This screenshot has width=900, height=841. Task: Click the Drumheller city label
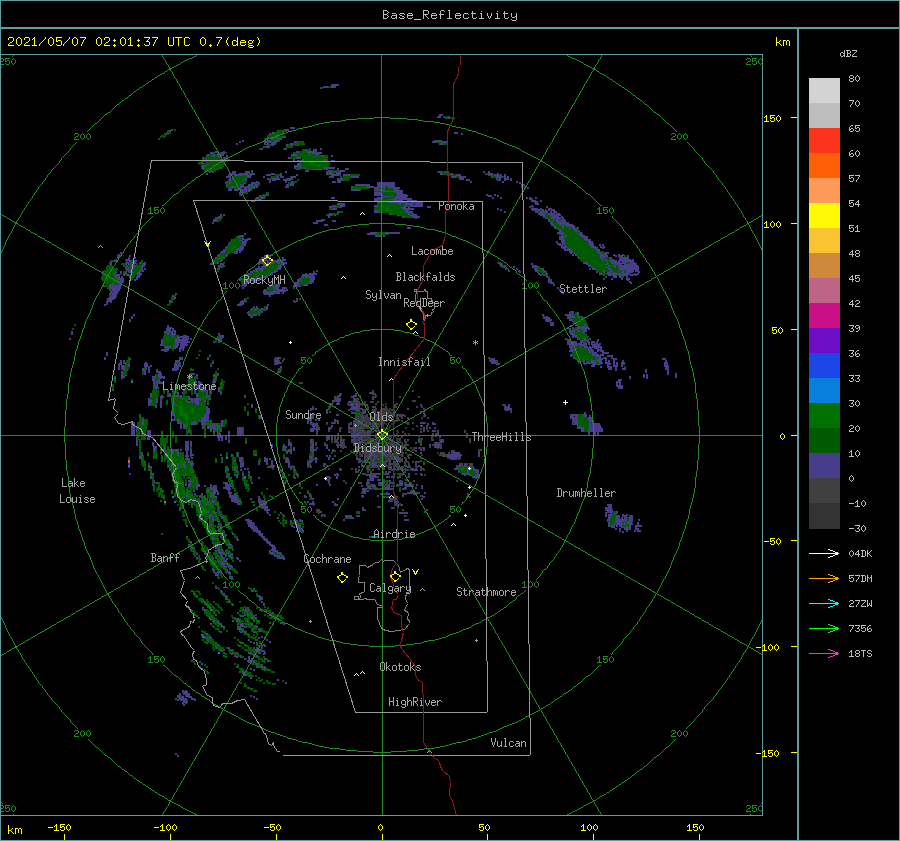coord(586,493)
